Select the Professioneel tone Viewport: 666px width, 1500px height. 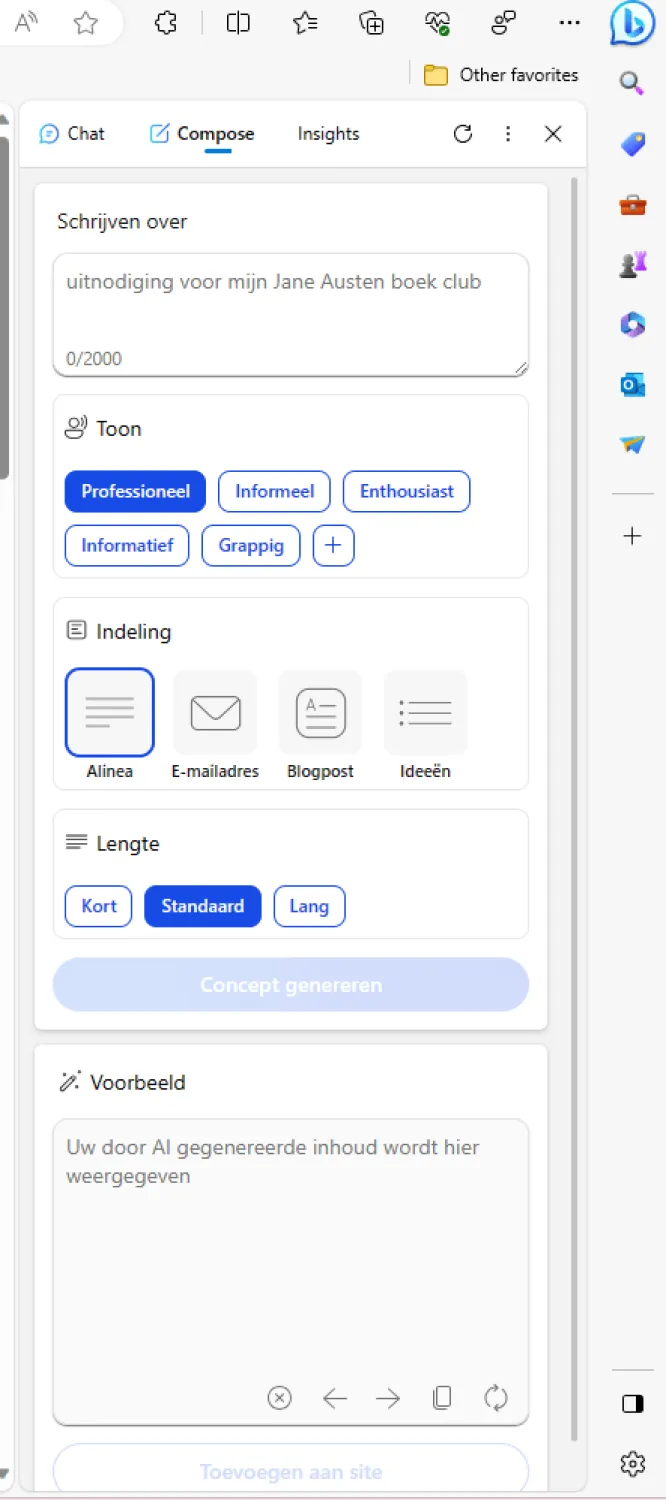135,491
